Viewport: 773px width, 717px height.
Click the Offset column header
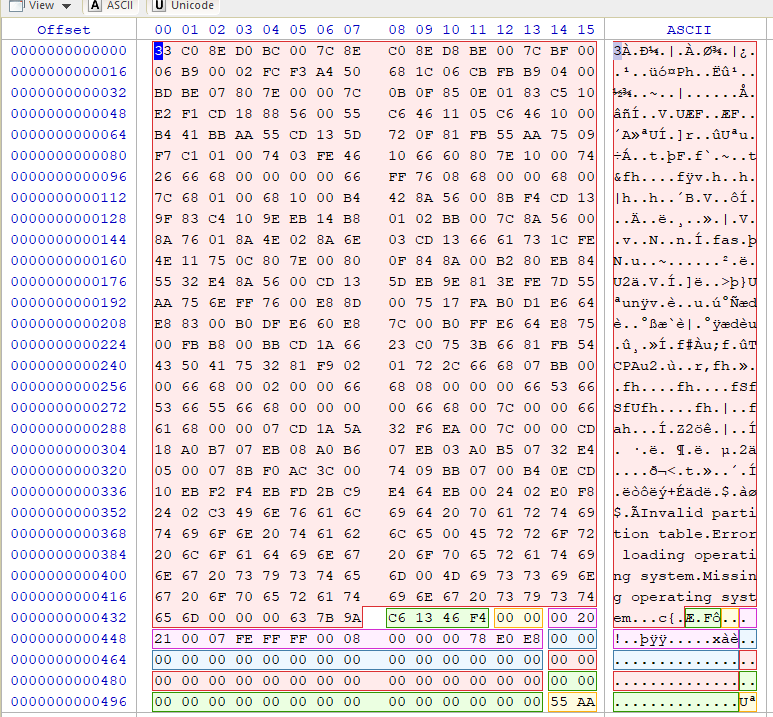[x=64, y=30]
